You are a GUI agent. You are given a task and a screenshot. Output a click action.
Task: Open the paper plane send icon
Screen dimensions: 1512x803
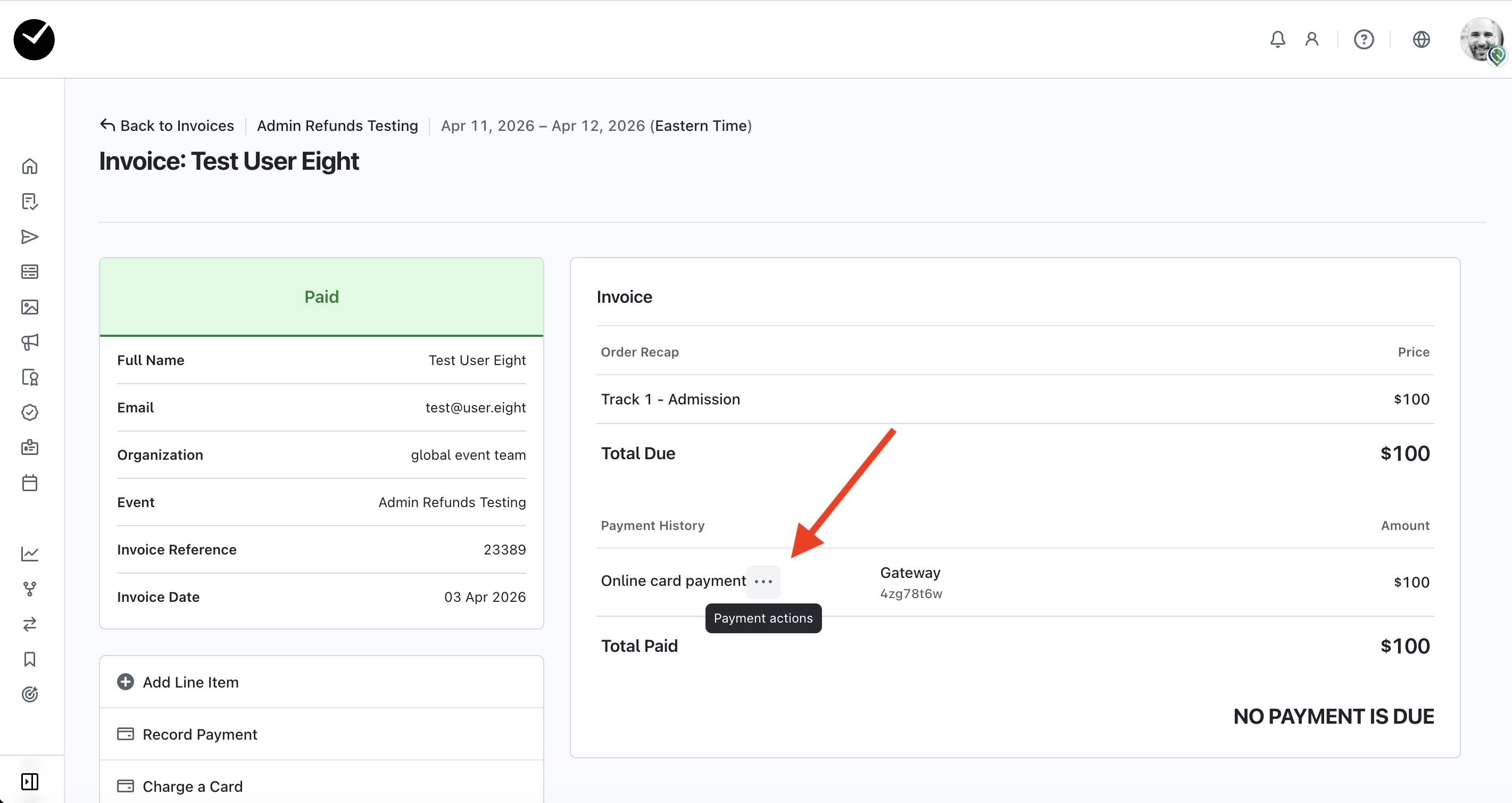click(x=29, y=237)
